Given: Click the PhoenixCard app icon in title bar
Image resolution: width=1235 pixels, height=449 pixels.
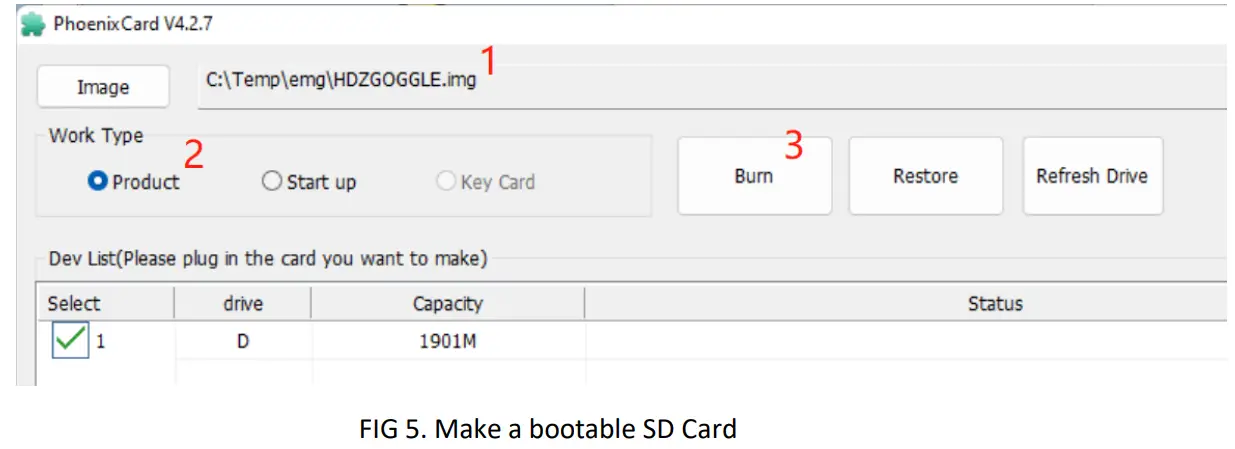Looking at the screenshot, I should (x=32, y=23).
